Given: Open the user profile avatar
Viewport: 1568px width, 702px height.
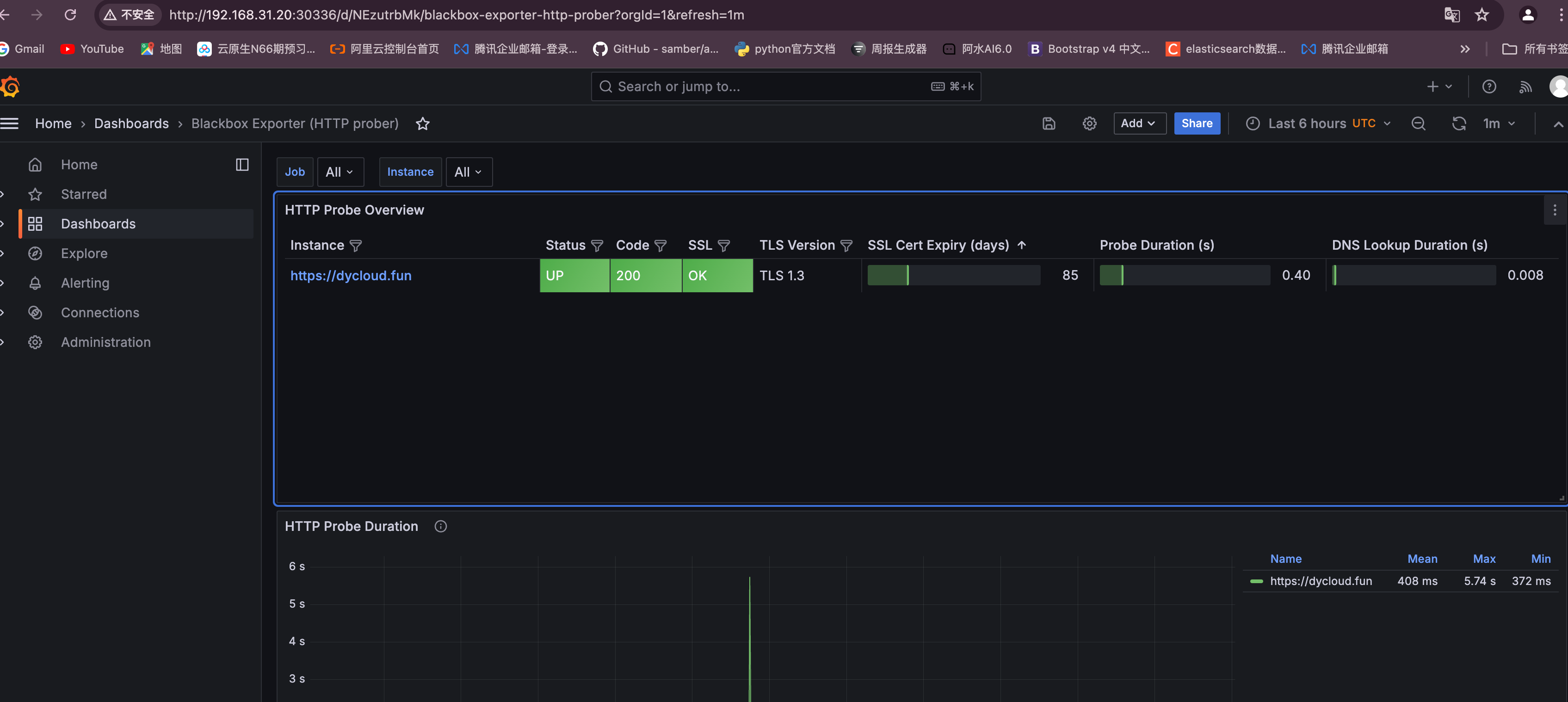Looking at the screenshot, I should (x=1558, y=87).
